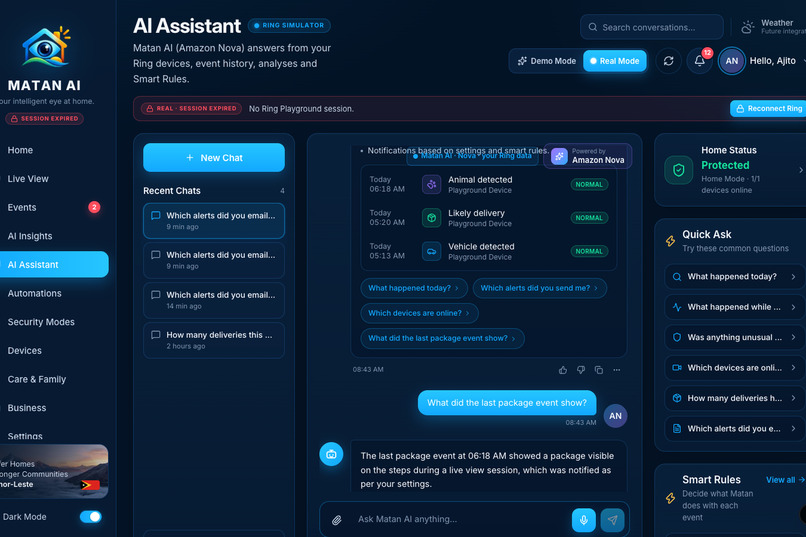Click the Vehicle detected car icon
The image size is (806, 537).
coord(431,251)
